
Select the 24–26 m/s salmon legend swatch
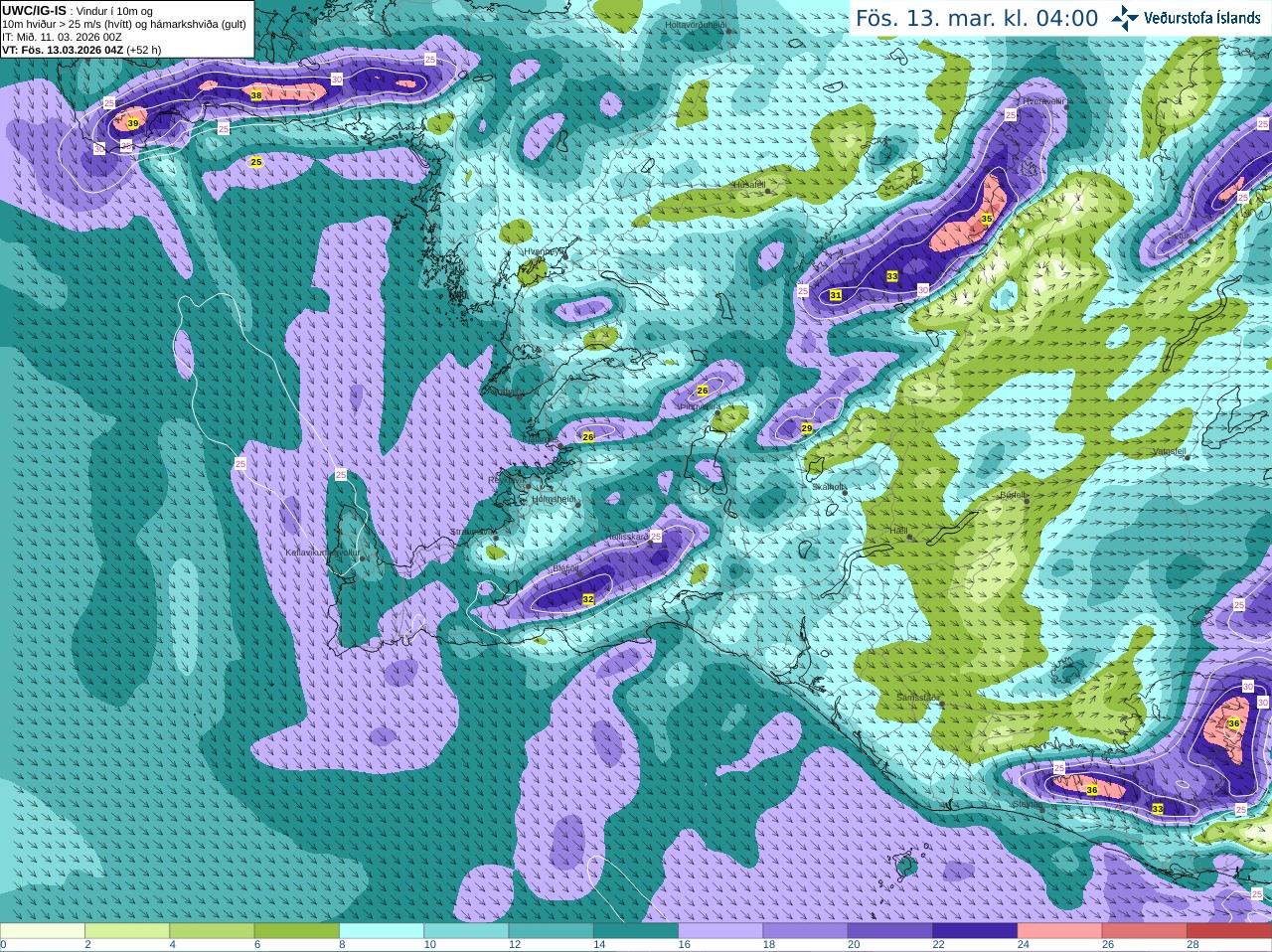tap(1060, 930)
